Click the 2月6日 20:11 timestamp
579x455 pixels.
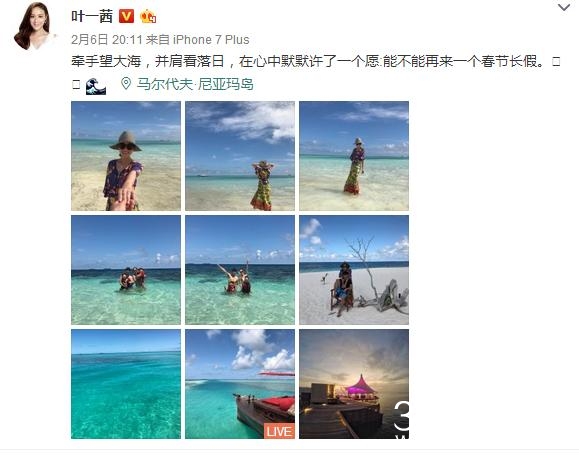point(107,40)
